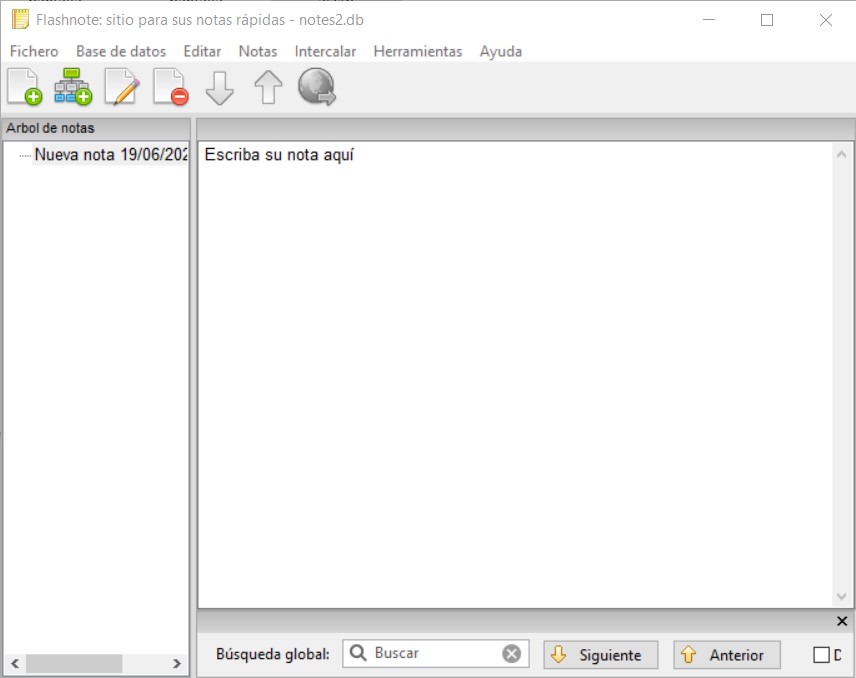Open the Herramientas menu
The image size is (856, 678).
(417, 51)
